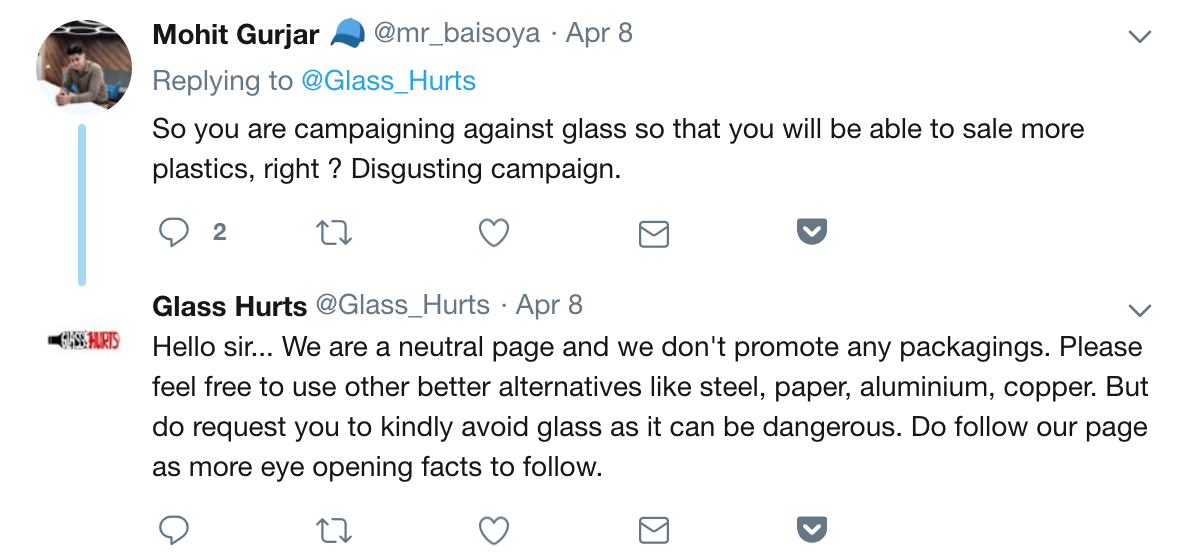Reply to Mohit Gurjar's tweet
Image resolution: width=1184 pixels, height=558 pixels.
175,233
